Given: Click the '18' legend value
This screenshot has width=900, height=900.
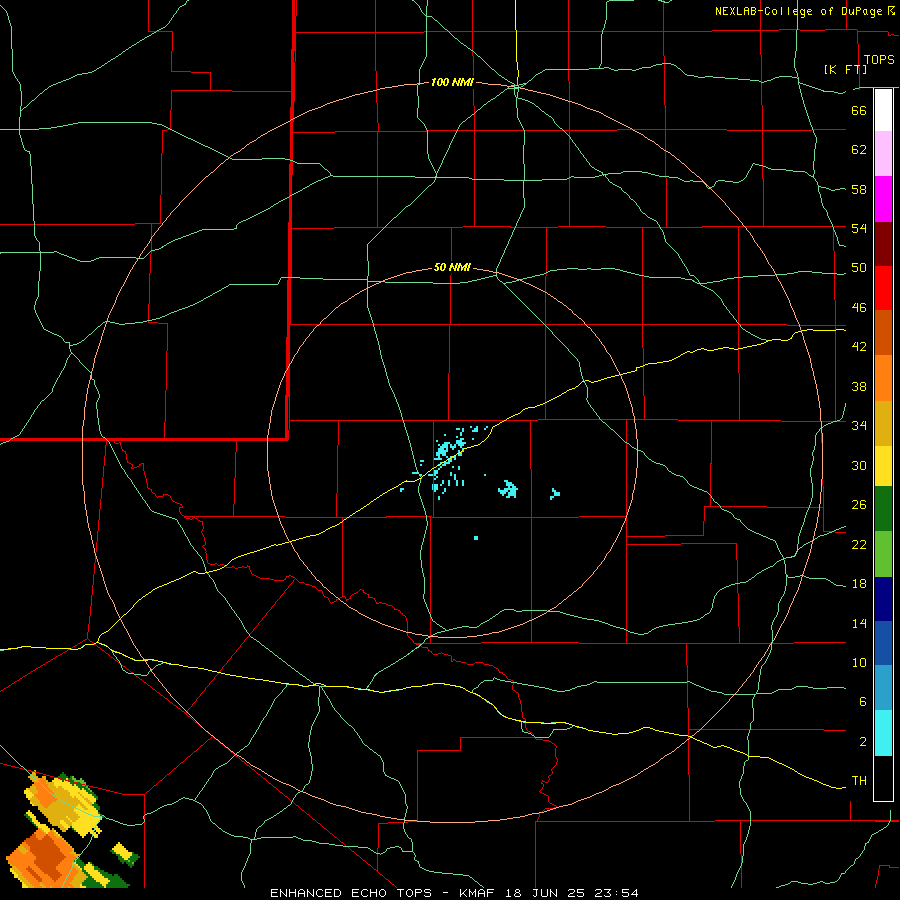Looking at the screenshot, I should coord(859,584).
